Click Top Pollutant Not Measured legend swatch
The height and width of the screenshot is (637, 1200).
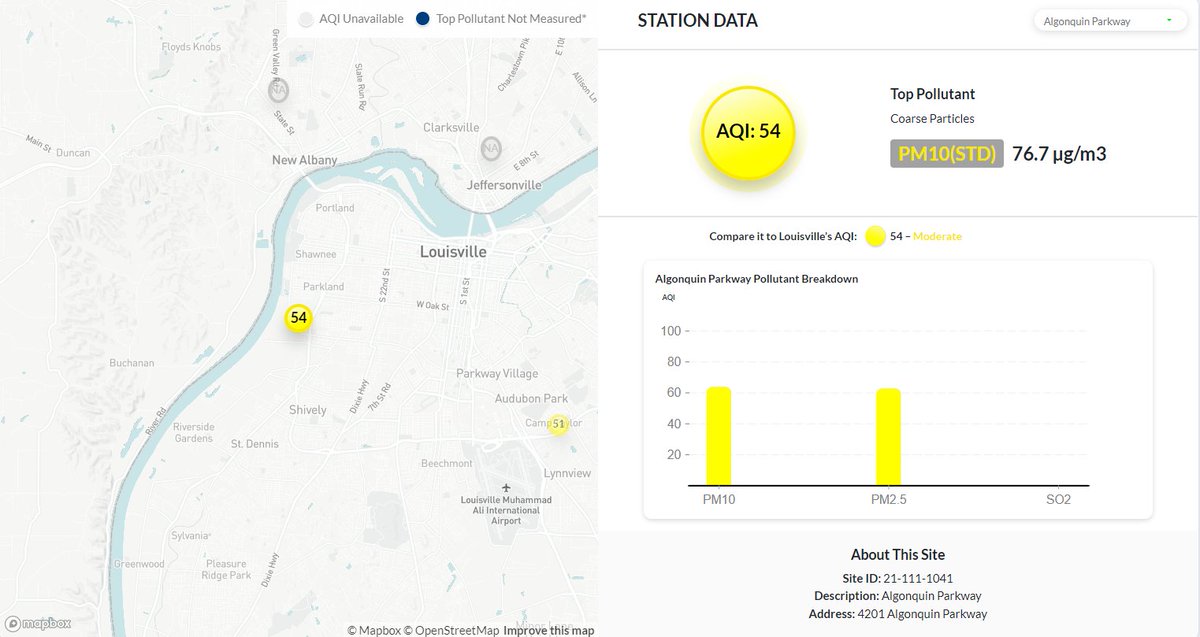point(423,19)
